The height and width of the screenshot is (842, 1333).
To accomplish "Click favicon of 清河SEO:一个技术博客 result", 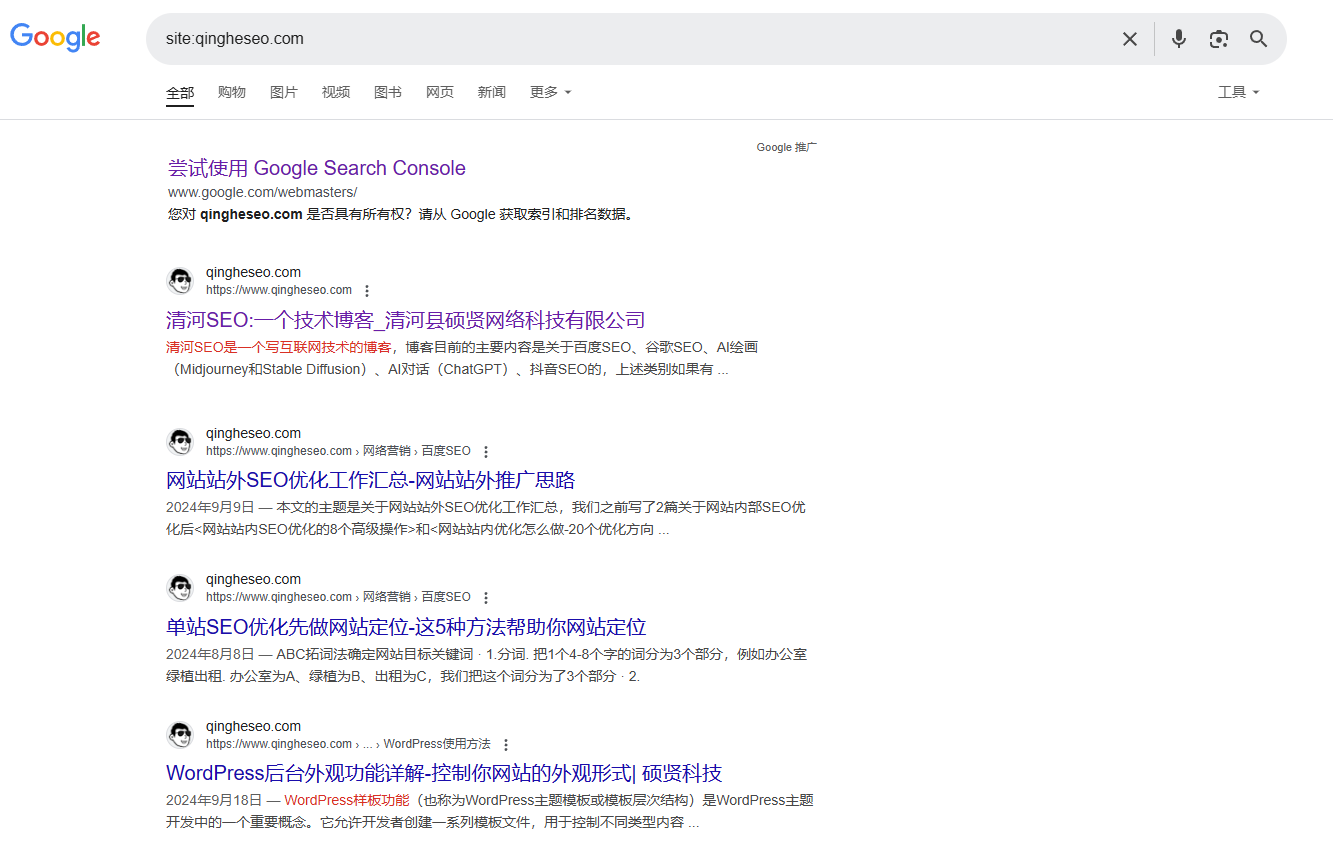I will pyautogui.click(x=180, y=281).
